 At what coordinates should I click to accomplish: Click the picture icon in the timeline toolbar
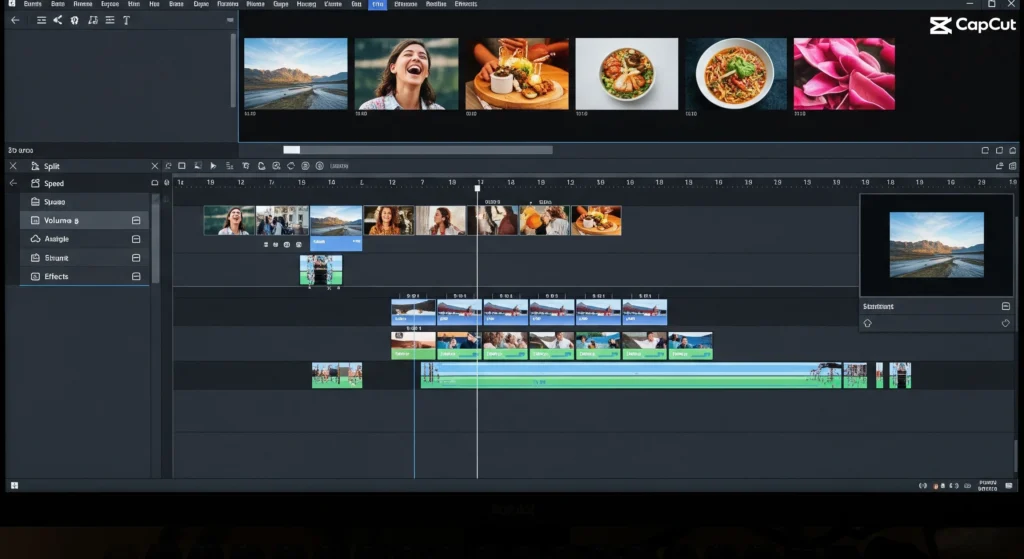point(197,166)
